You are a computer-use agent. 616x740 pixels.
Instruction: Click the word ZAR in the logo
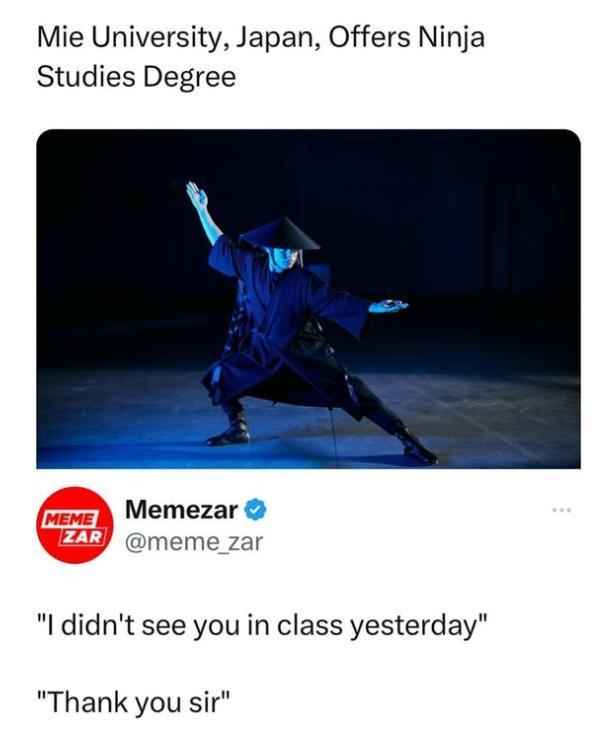click(x=83, y=536)
